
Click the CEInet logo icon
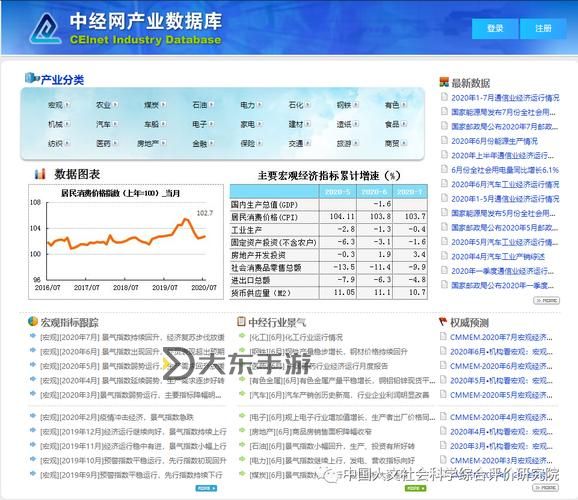45,29
